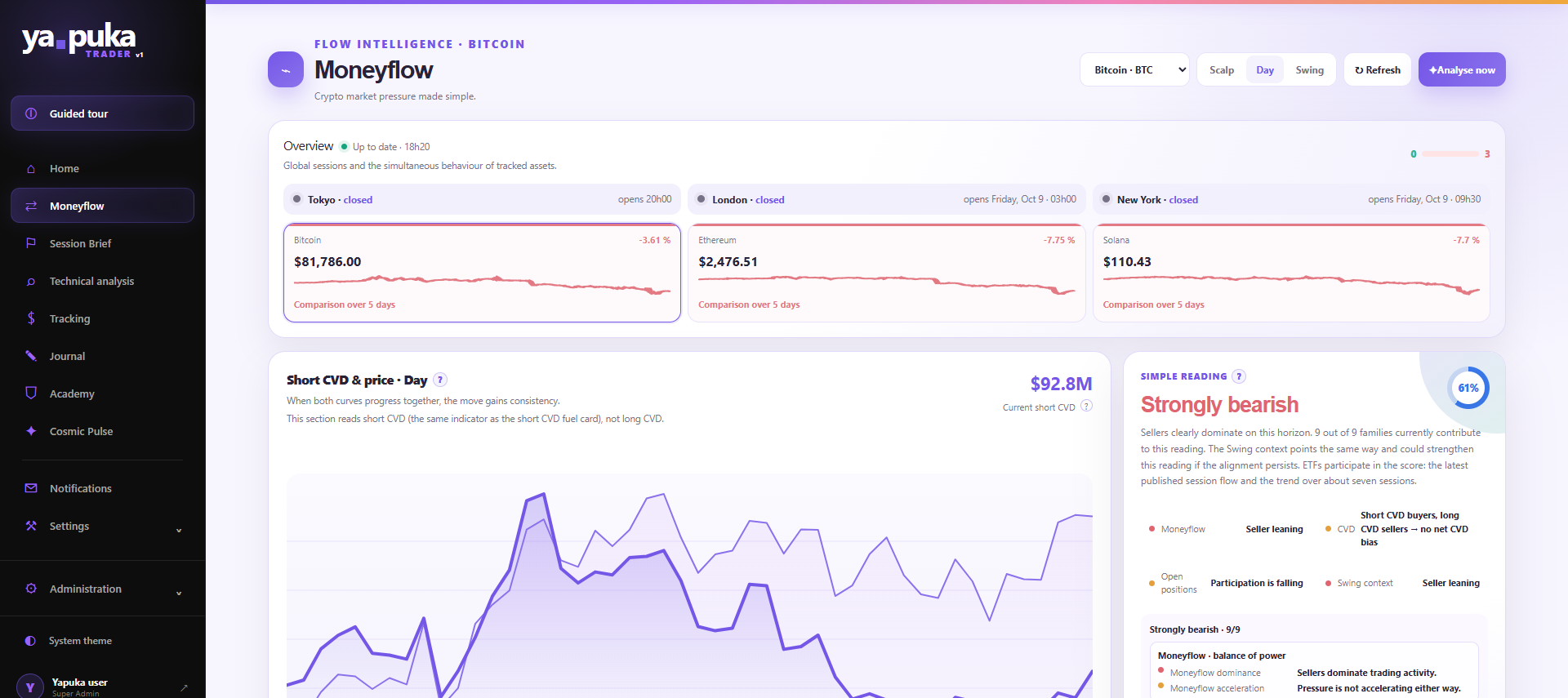
Task: Click the 61% circular score gauge
Action: pos(1468,388)
